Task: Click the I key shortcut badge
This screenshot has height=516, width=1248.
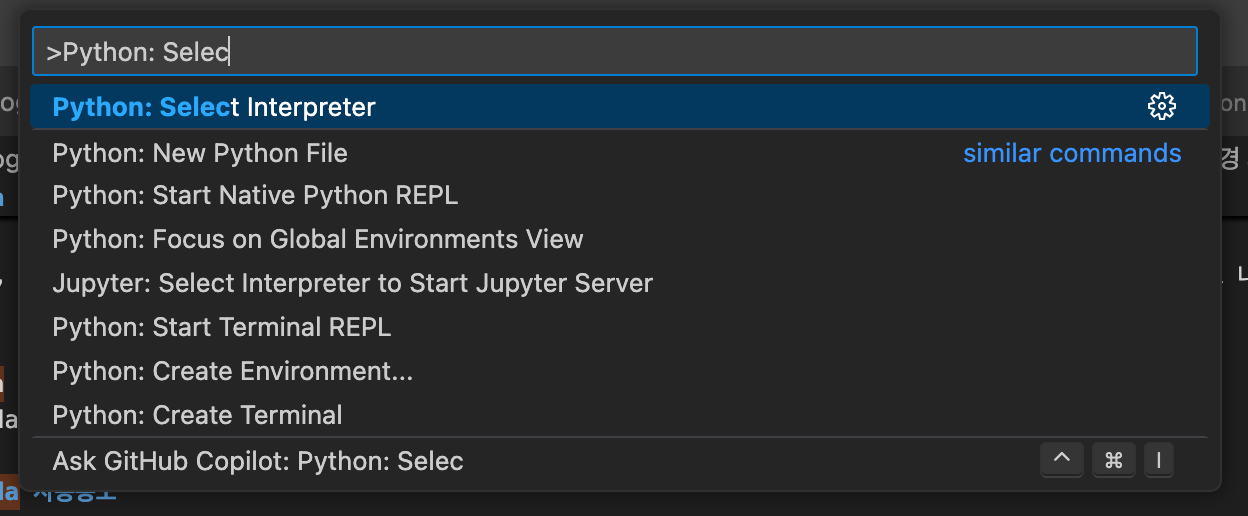Action: [x=1158, y=460]
